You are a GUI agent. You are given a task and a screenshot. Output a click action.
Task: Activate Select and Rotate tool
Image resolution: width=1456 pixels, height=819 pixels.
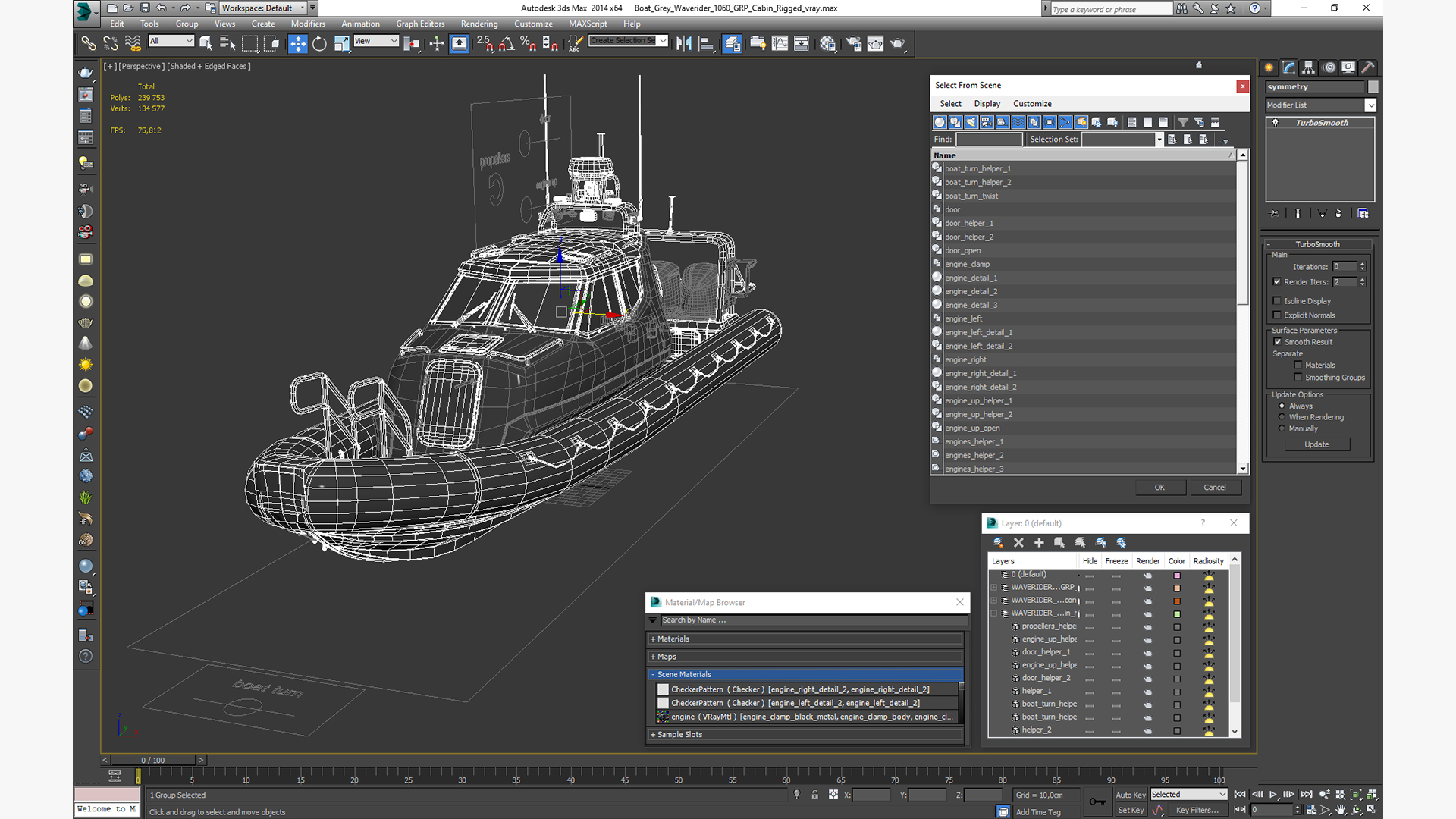coord(320,43)
